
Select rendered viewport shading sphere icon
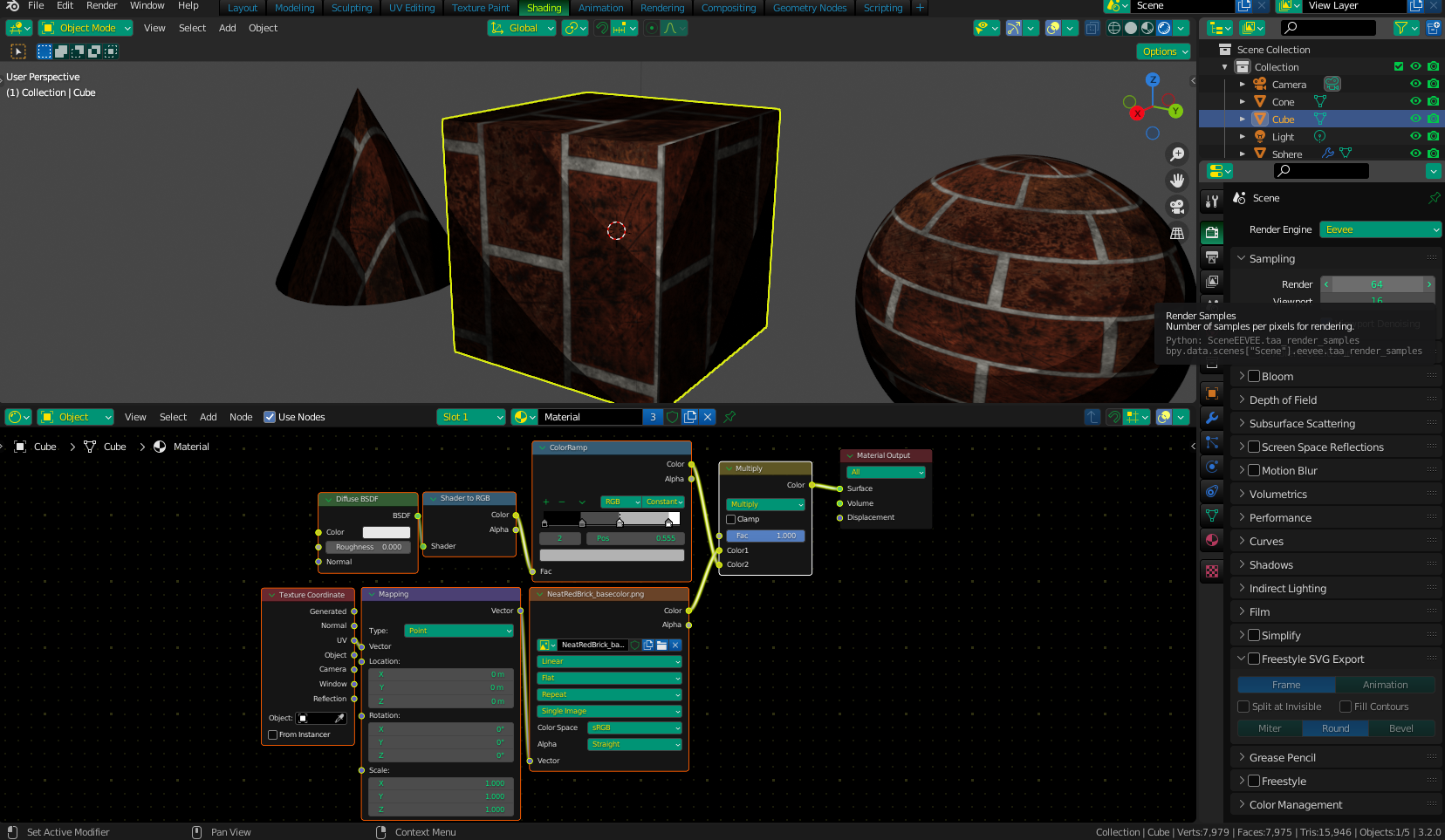pos(1163,28)
